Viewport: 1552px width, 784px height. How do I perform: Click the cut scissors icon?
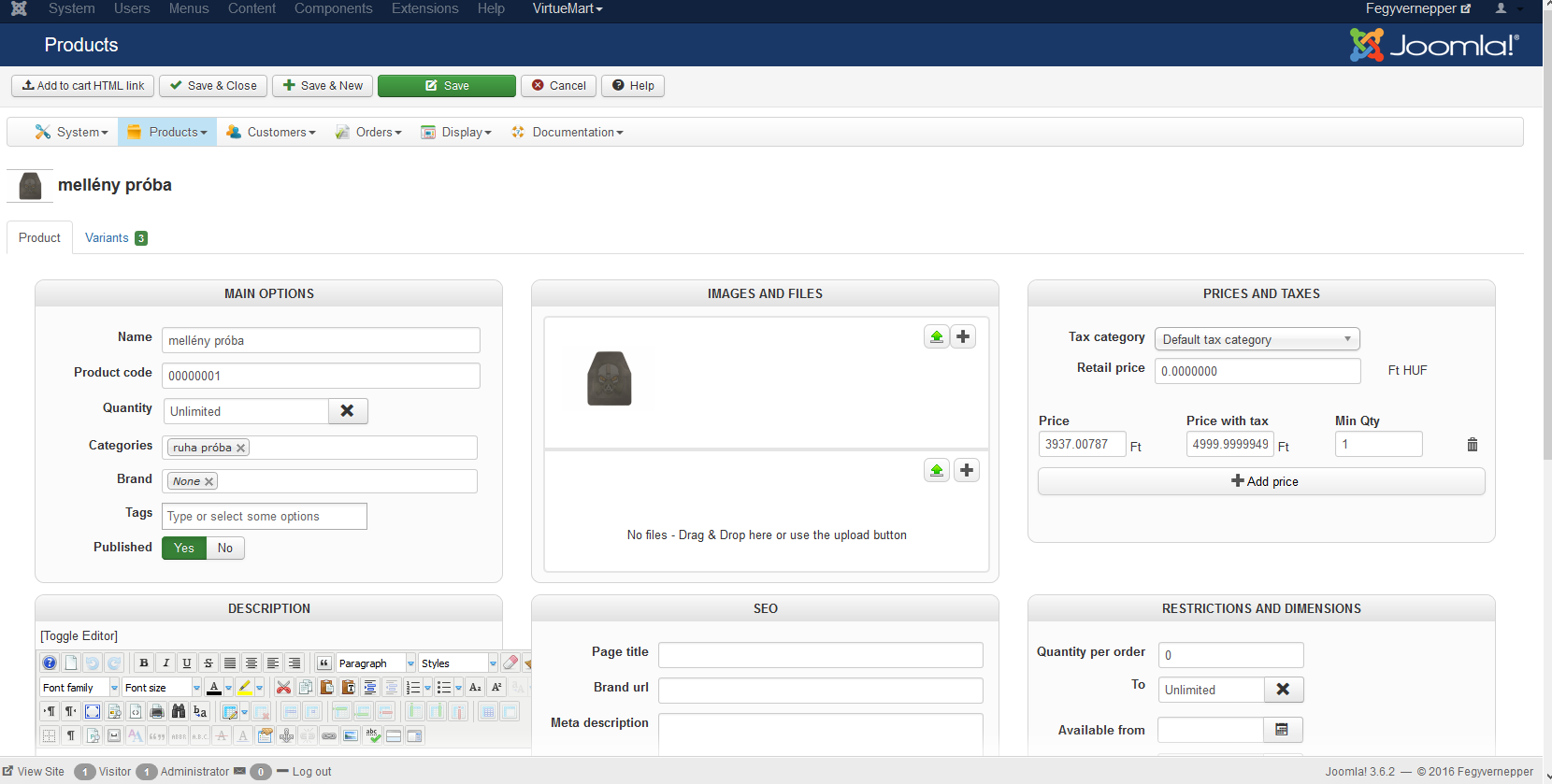click(283, 687)
